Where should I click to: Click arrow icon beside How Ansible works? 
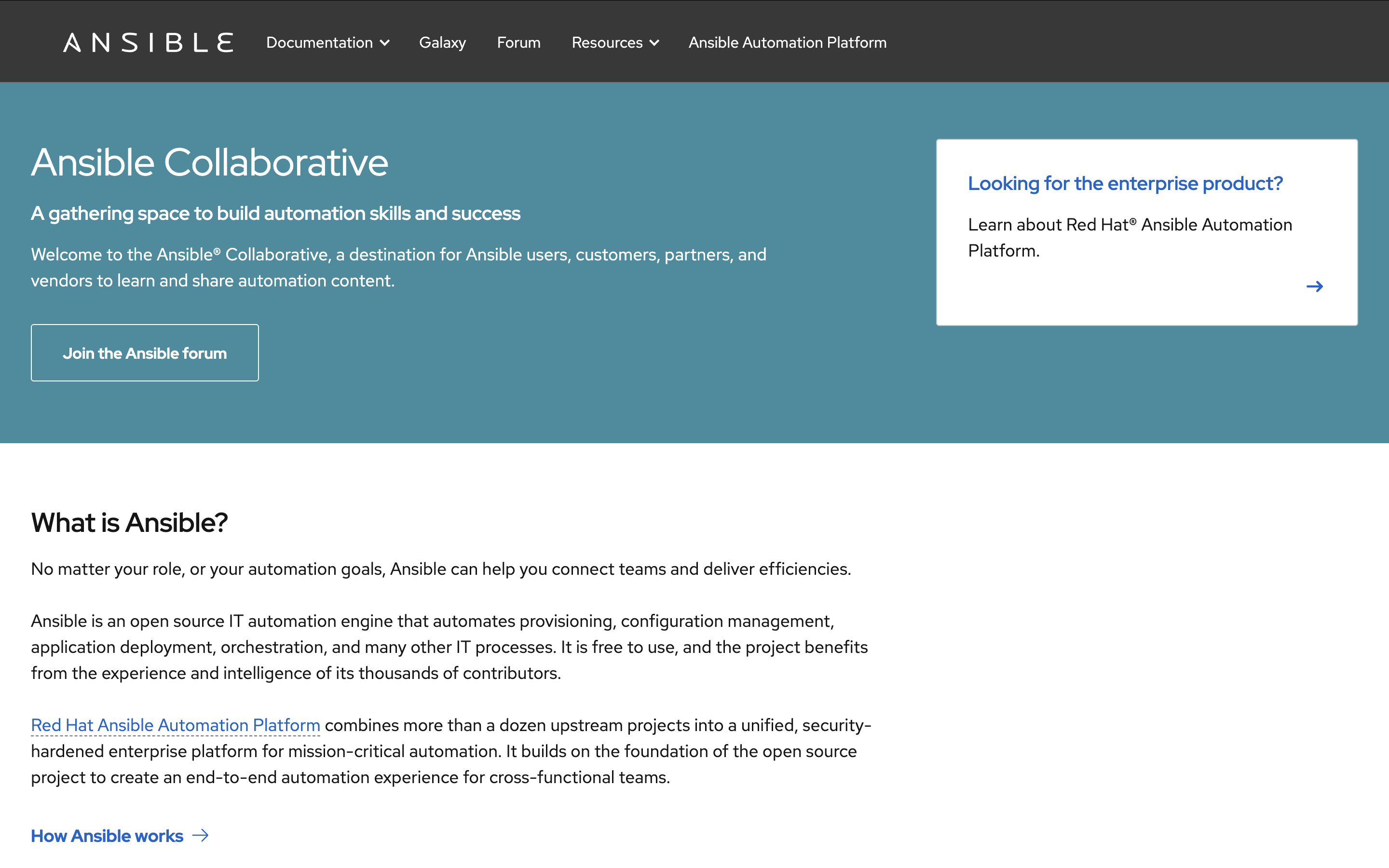[x=200, y=835]
